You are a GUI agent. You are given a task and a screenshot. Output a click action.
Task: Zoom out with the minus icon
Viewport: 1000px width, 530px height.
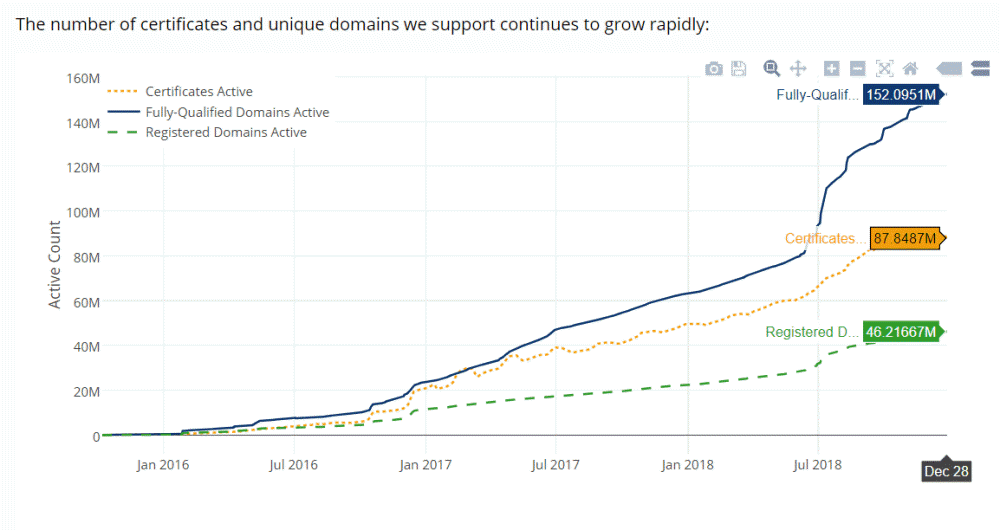click(857, 68)
